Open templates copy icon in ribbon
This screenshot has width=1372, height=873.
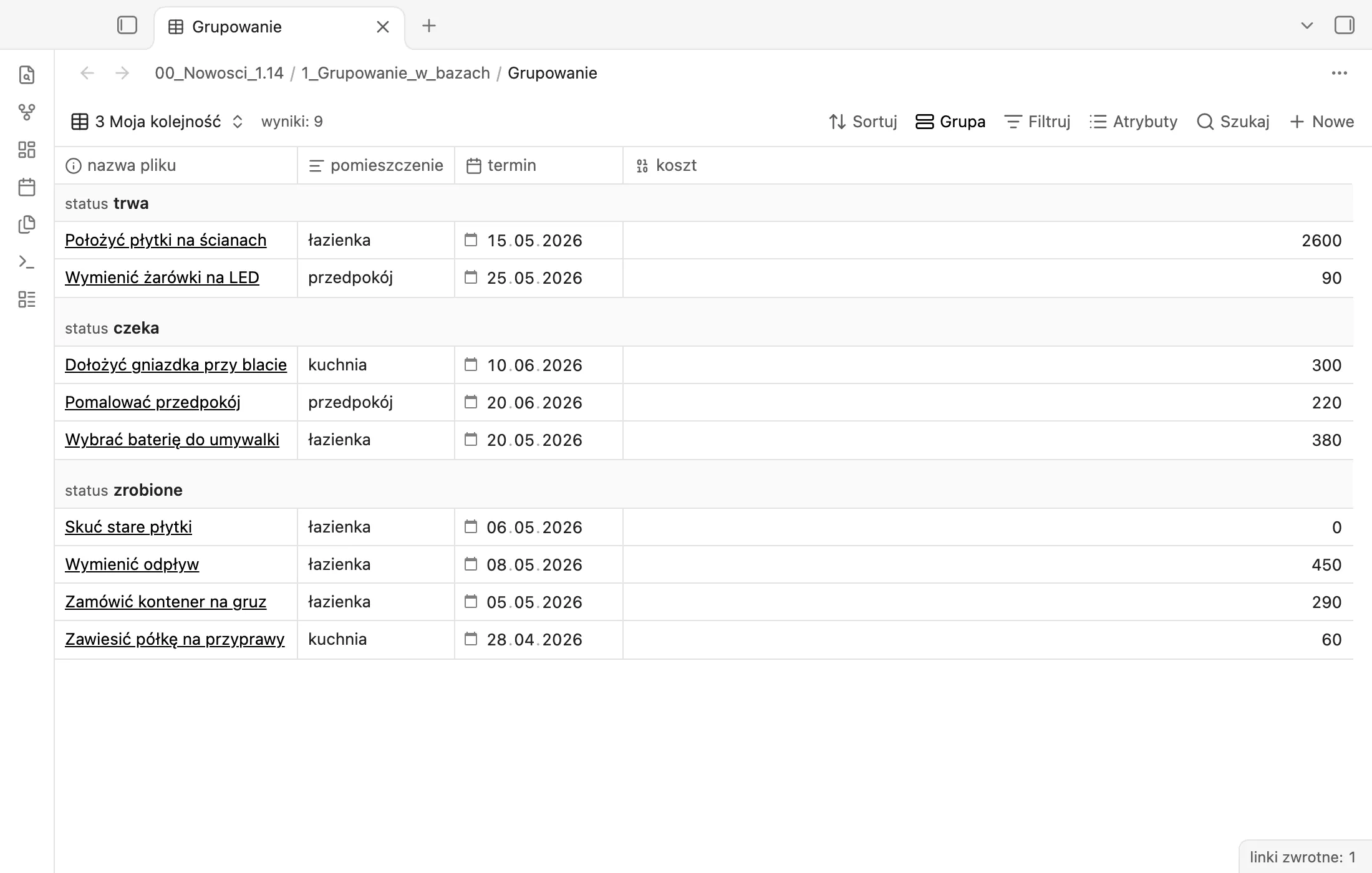(x=27, y=224)
